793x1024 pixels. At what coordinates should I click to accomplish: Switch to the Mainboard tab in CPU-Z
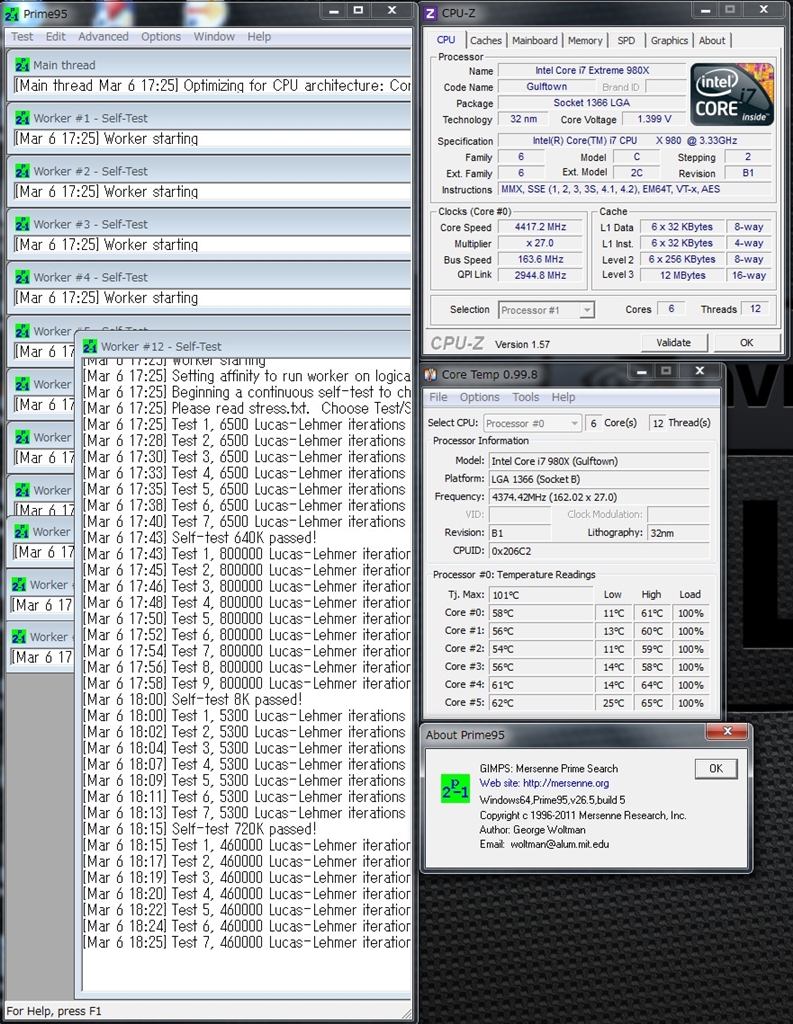535,41
